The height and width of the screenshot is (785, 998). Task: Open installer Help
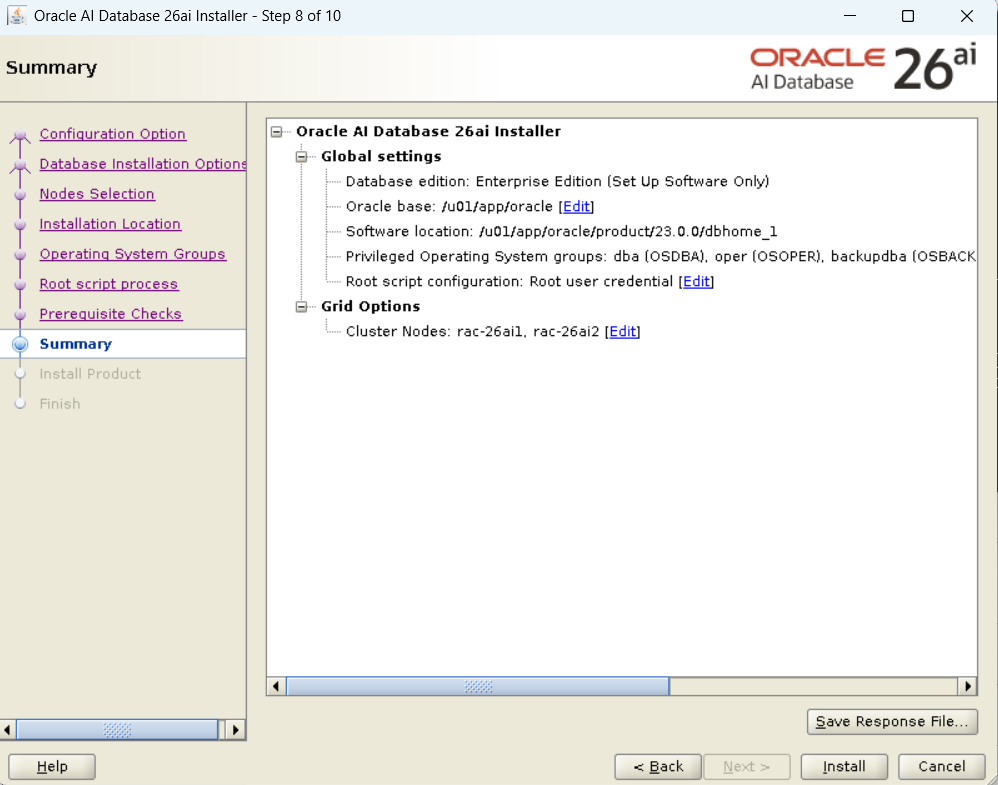52,767
